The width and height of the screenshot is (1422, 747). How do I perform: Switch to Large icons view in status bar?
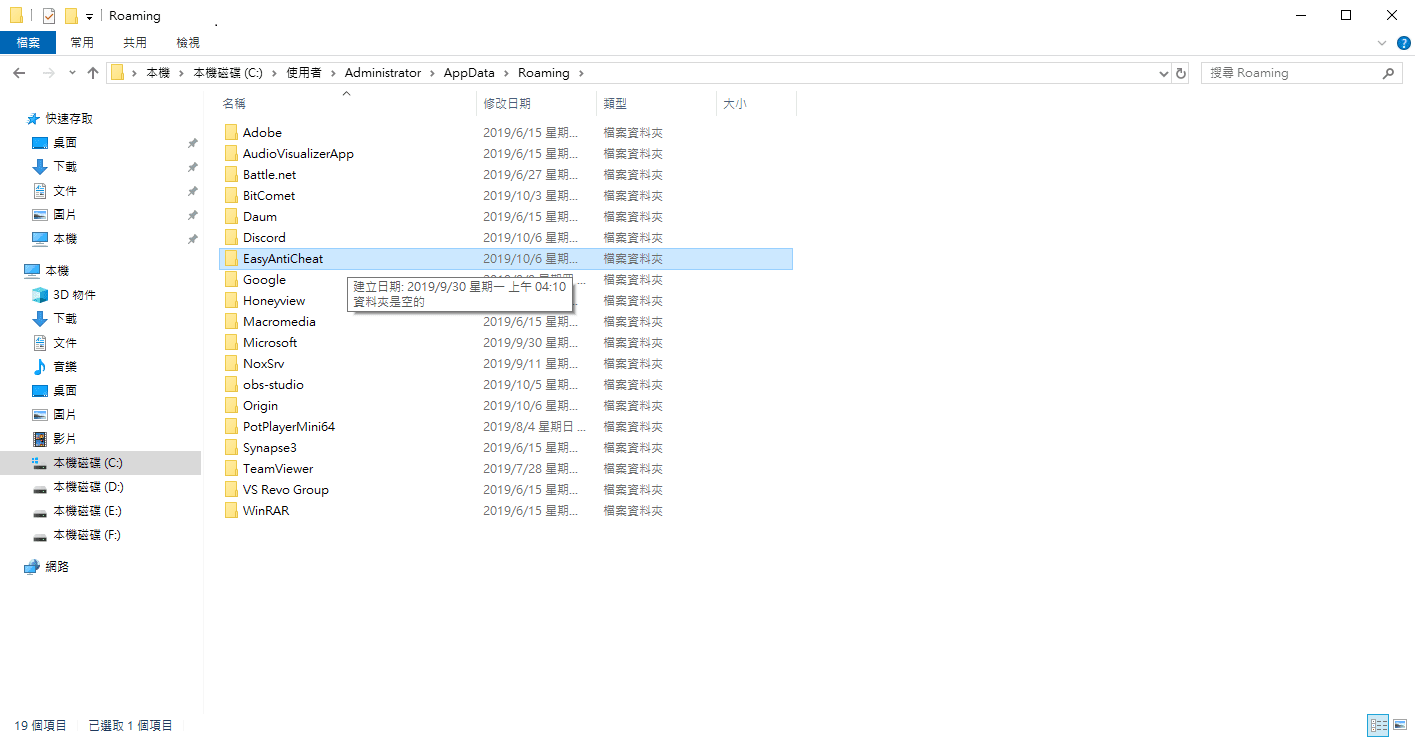(1401, 726)
